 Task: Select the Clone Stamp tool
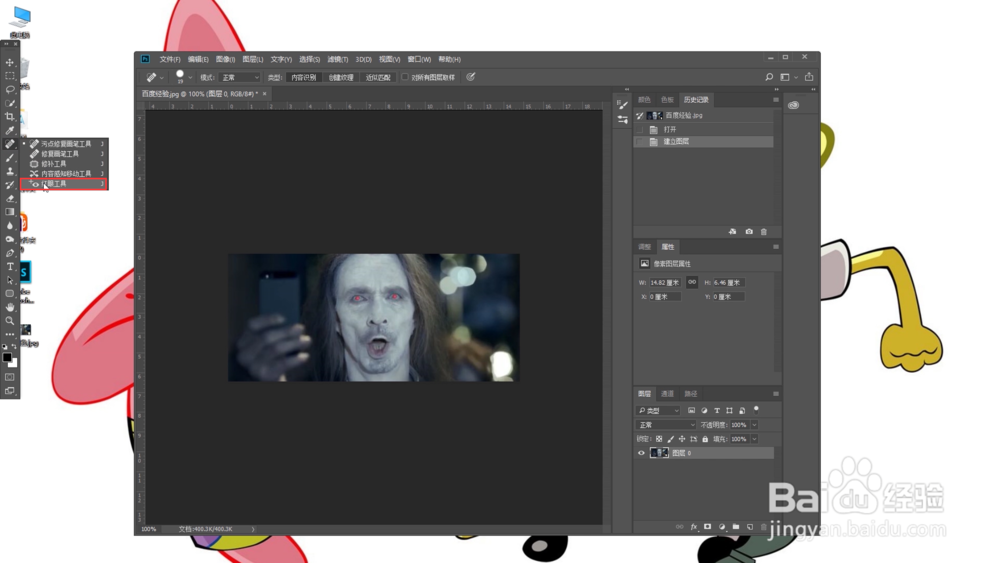[10, 171]
